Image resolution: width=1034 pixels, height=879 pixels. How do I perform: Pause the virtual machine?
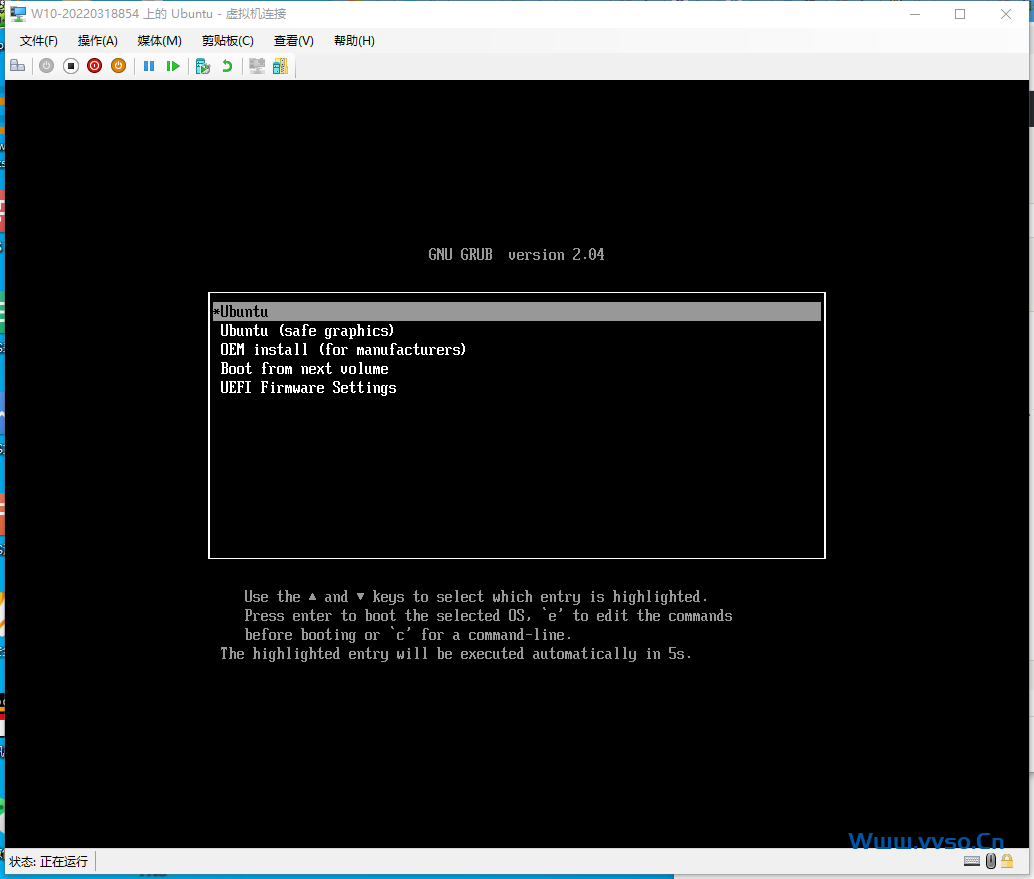coord(149,66)
